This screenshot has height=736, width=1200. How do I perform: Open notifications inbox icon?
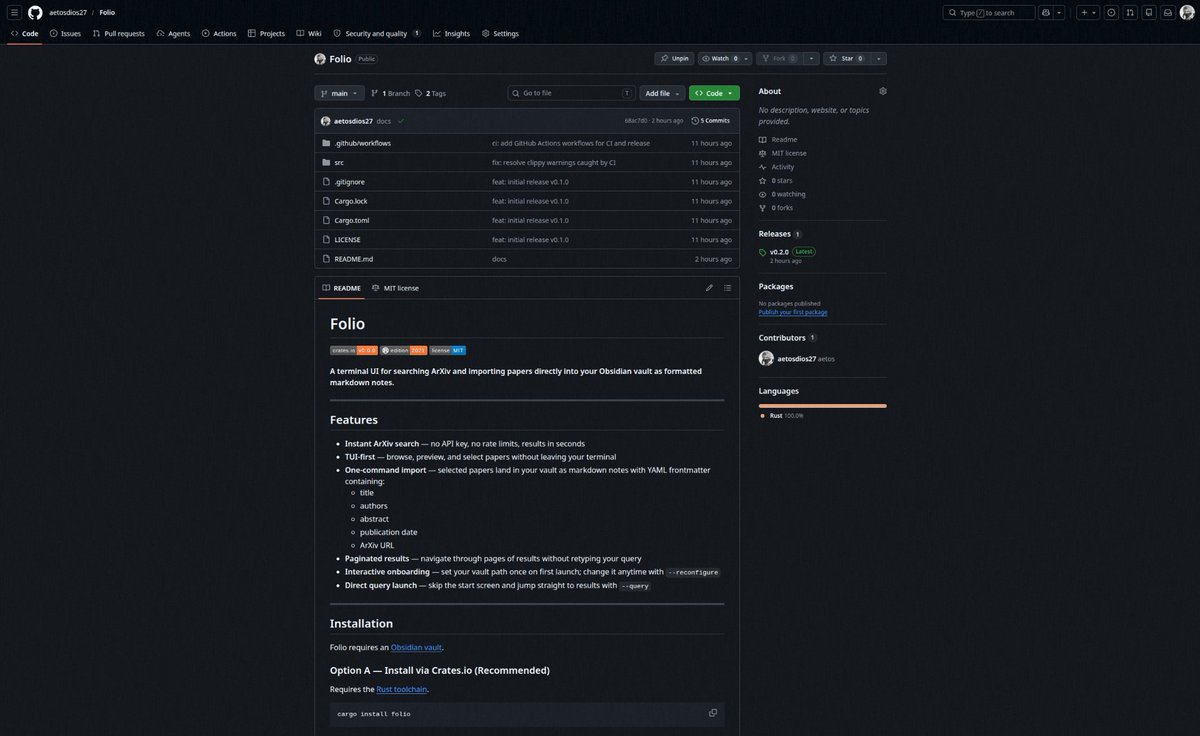tap(1167, 12)
